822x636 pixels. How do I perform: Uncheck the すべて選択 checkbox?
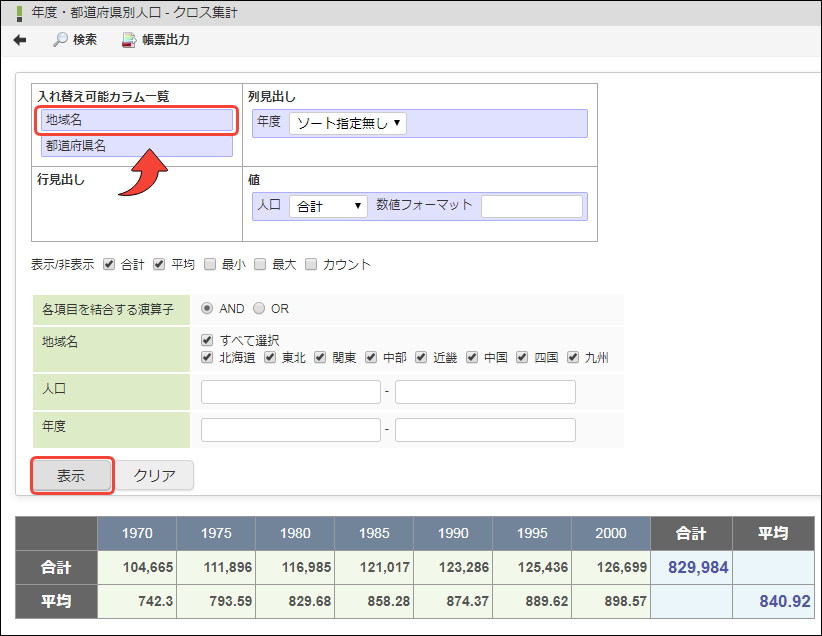point(207,340)
